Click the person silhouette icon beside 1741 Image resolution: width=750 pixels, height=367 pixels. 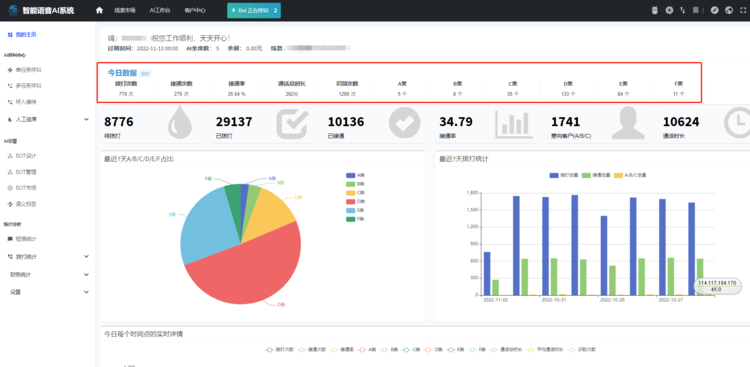click(x=628, y=123)
